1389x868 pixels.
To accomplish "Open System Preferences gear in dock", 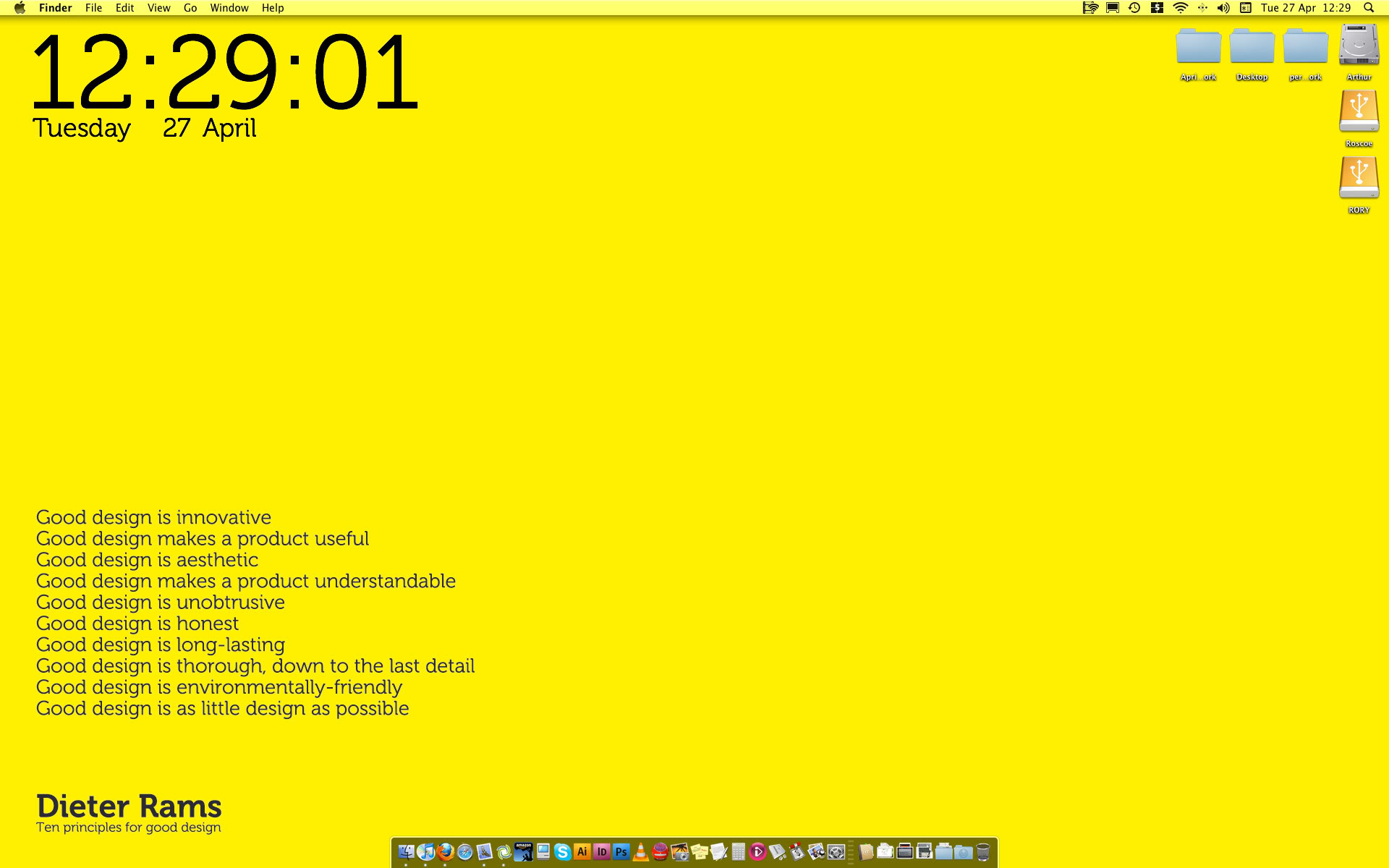I will pyautogui.click(x=836, y=852).
